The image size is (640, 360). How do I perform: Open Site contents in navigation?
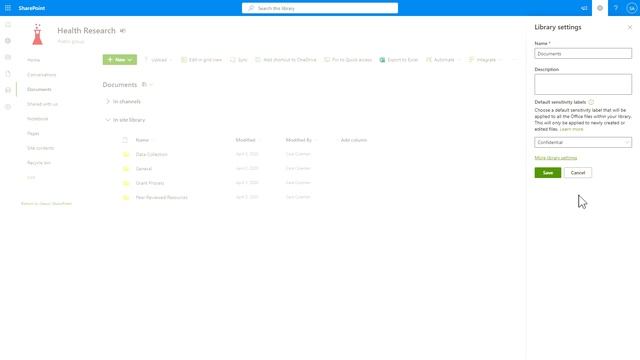(x=40, y=148)
